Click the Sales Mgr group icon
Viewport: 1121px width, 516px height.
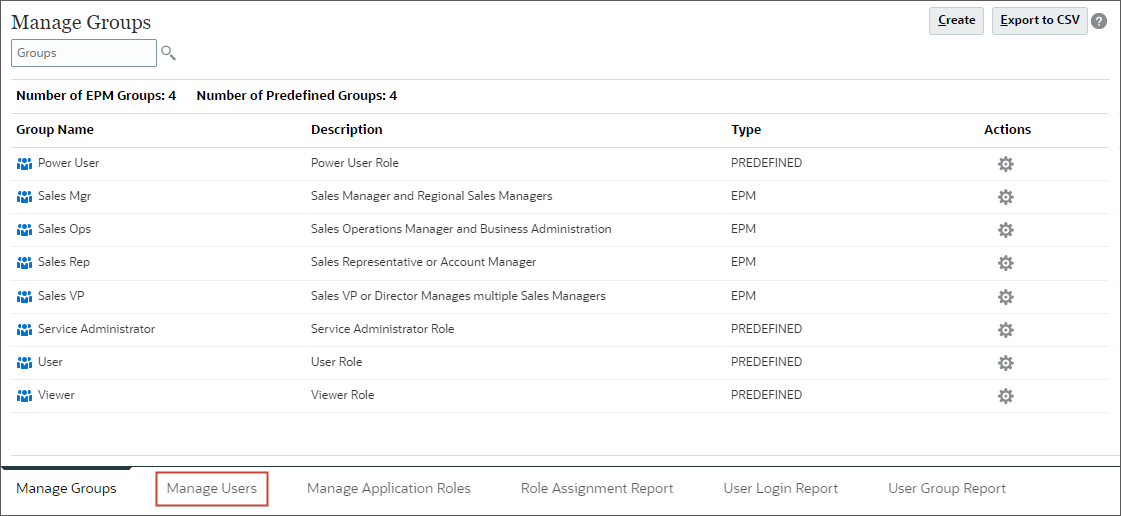tap(24, 197)
